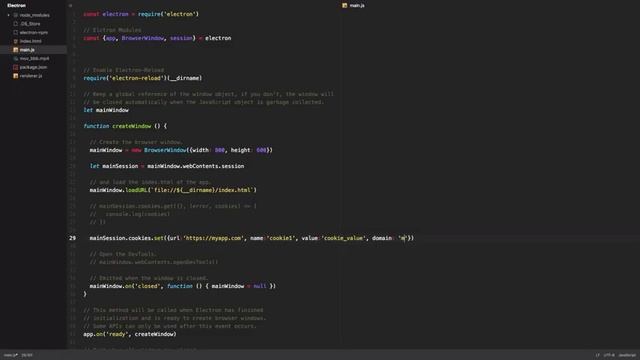This screenshot has width=640, height=360.
Task: Select the node_modules folder name
Action: click(x=35, y=15)
